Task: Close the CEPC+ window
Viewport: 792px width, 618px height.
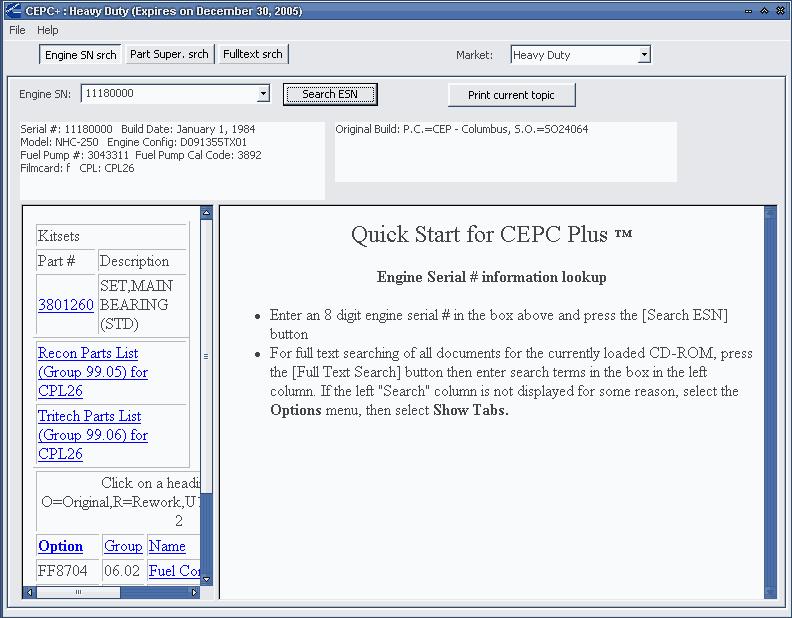Action: tap(780, 11)
